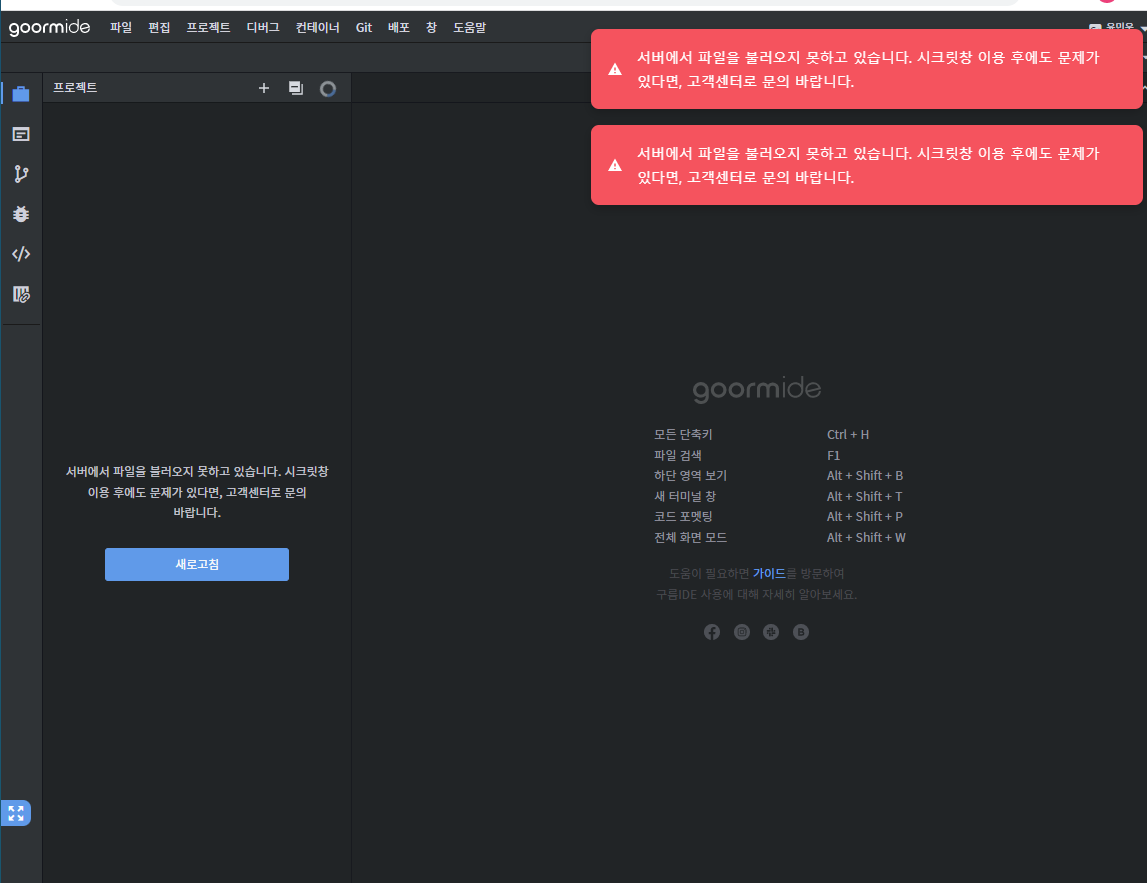The image size is (1147, 883).
Task: Open the Instagram social icon
Action: click(x=742, y=632)
